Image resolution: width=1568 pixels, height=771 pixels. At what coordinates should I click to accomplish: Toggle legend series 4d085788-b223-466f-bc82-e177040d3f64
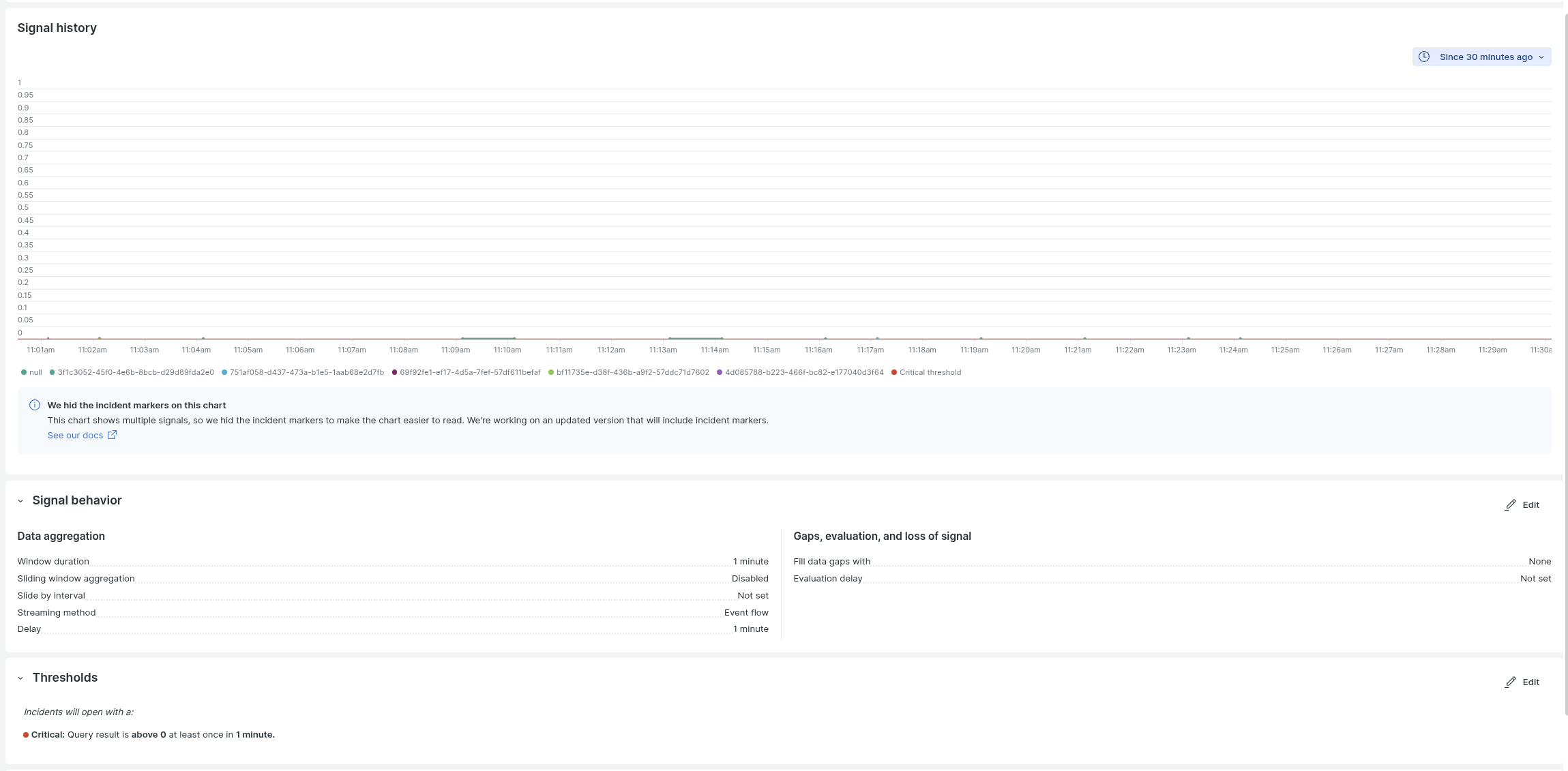[800, 372]
